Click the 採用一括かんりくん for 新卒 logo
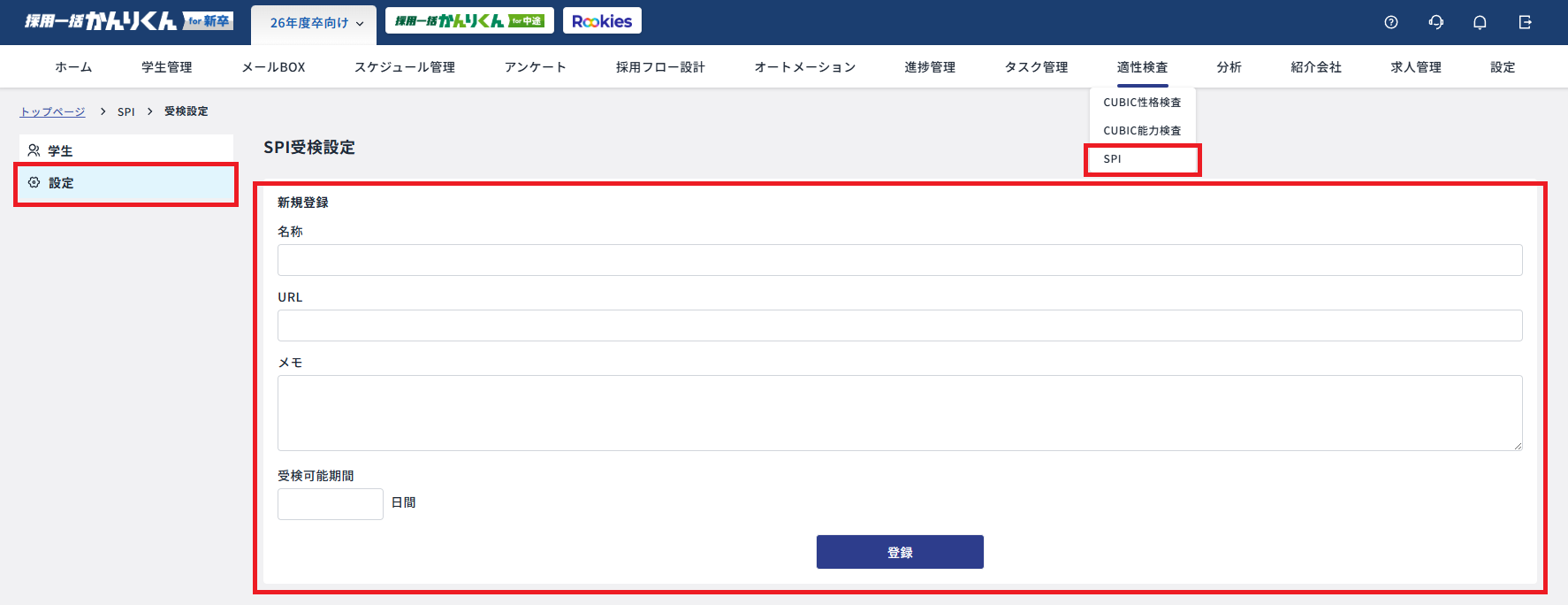This screenshot has height=605, width=1568. click(129, 21)
